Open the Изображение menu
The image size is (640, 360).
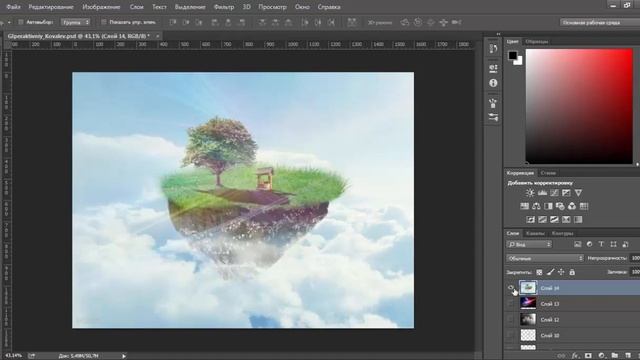[101, 7]
